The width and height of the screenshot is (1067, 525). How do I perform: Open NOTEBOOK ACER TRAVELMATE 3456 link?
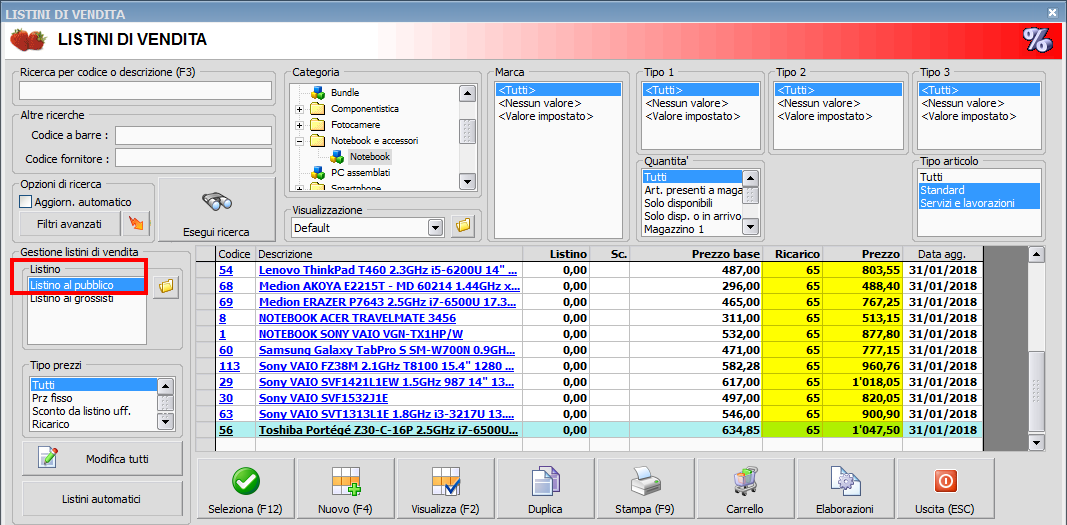(x=357, y=318)
